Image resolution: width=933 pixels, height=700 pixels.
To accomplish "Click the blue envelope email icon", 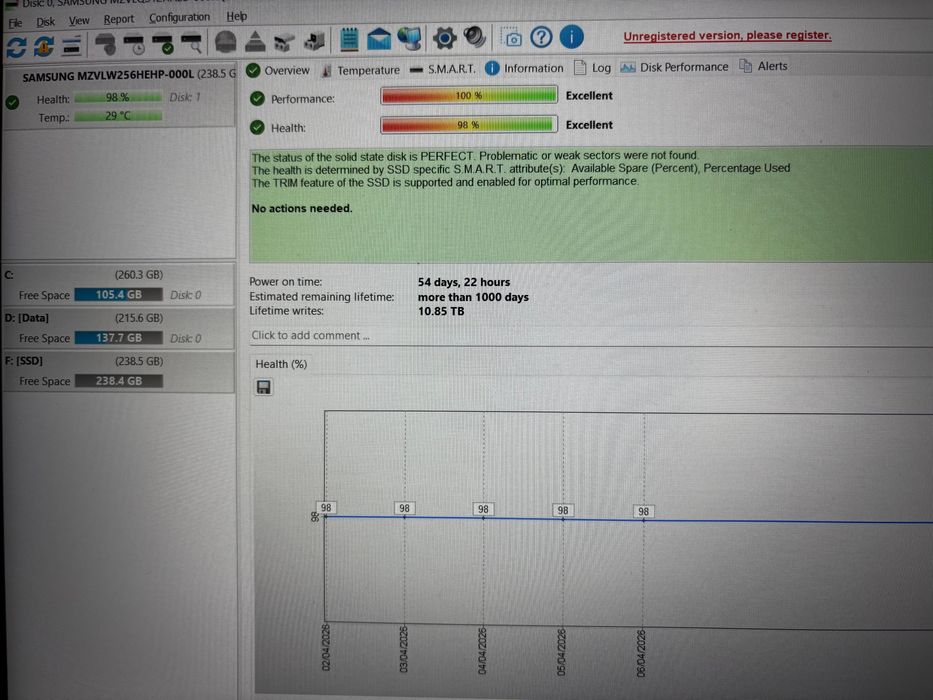I will (x=379, y=39).
